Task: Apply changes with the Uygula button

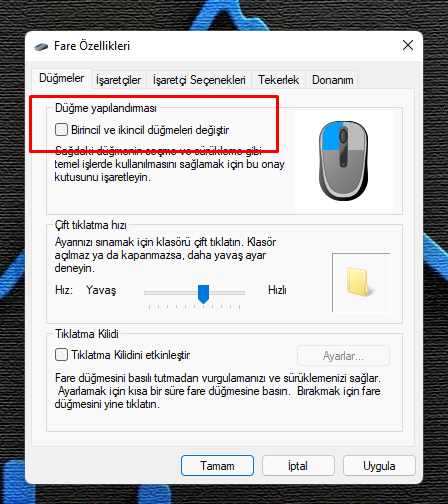Action: pyautogui.click(x=379, y=466)
